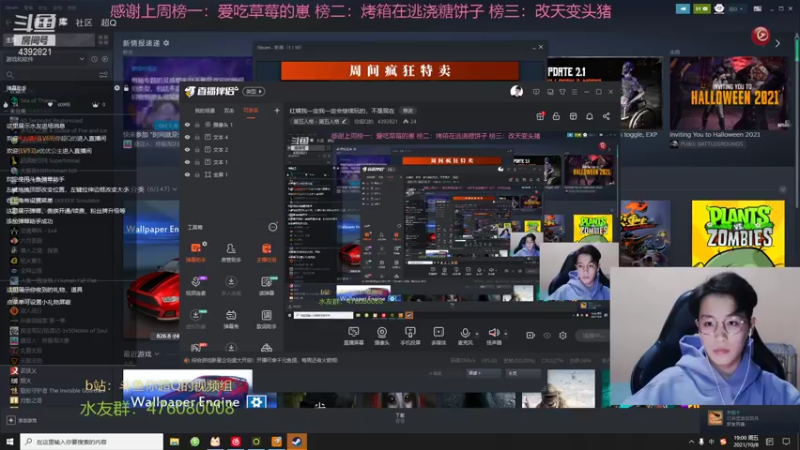Click Steam library grid view icon

104,40
